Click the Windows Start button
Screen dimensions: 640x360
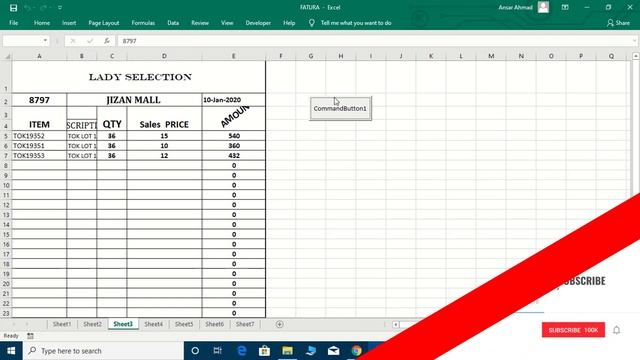[11, 351]
